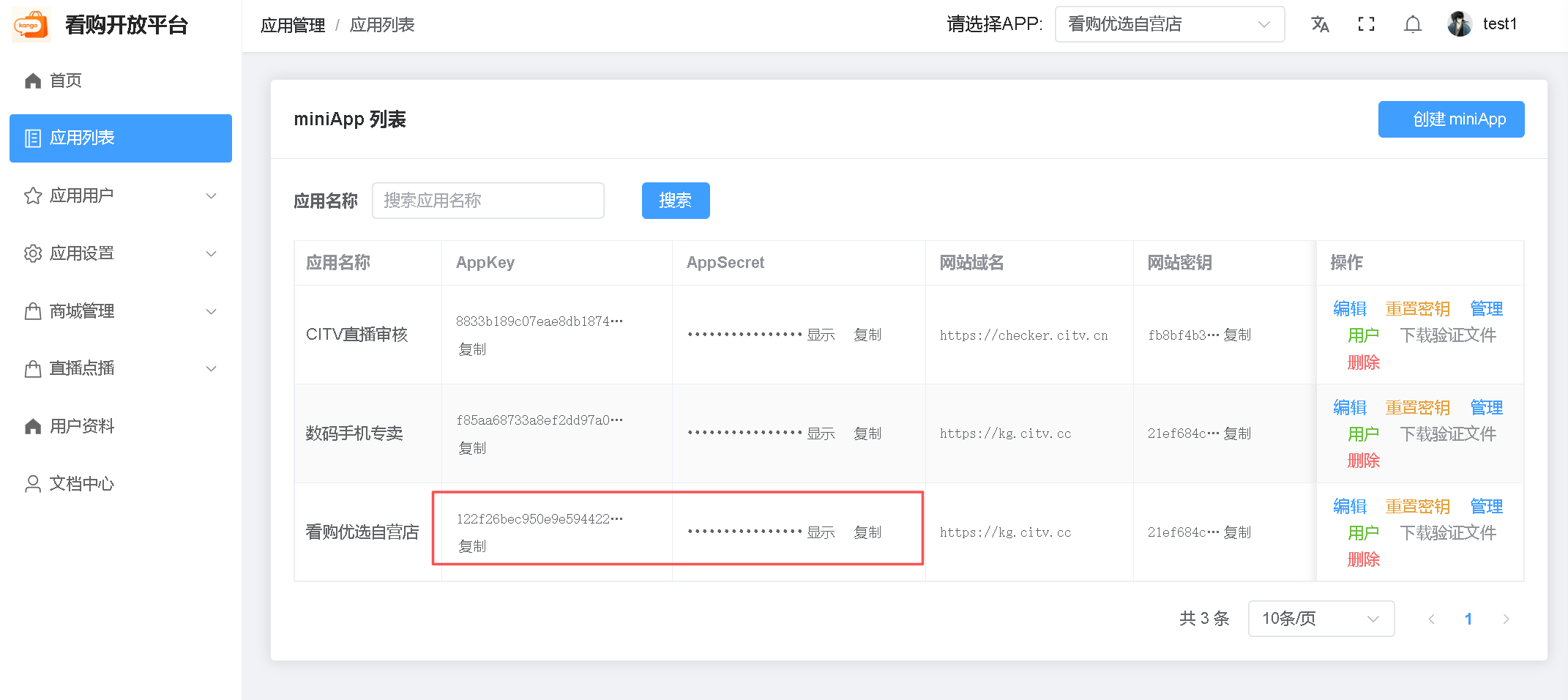
Task: Open the notifications bell
Action: click(1413, 24)
